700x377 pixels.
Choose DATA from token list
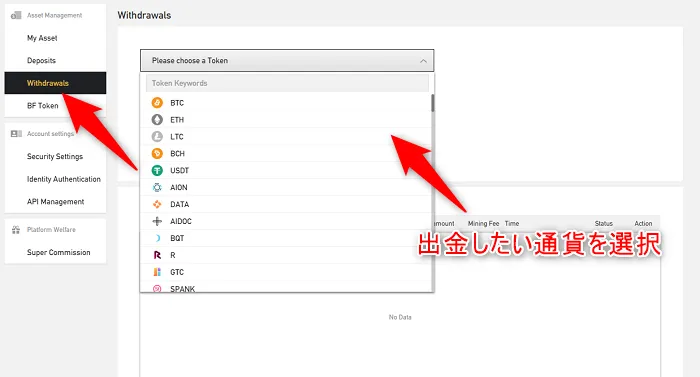tap(286, 205)
